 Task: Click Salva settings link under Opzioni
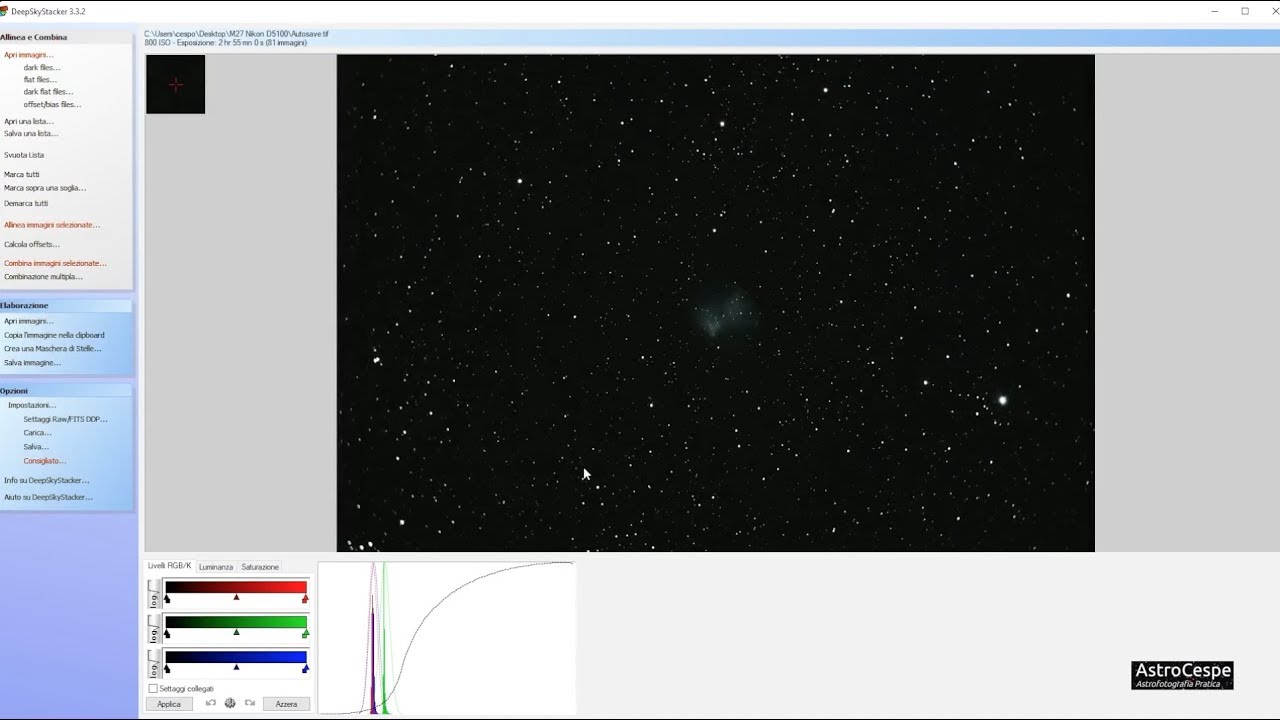point(36,446)
